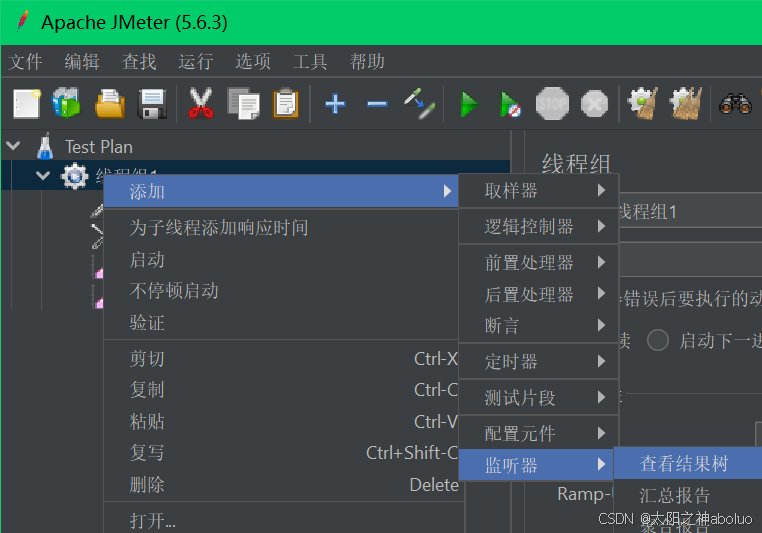Choose 不停顿启动 from context menu
This screenshot has width=762, height=533.
[x=281, y=291]
